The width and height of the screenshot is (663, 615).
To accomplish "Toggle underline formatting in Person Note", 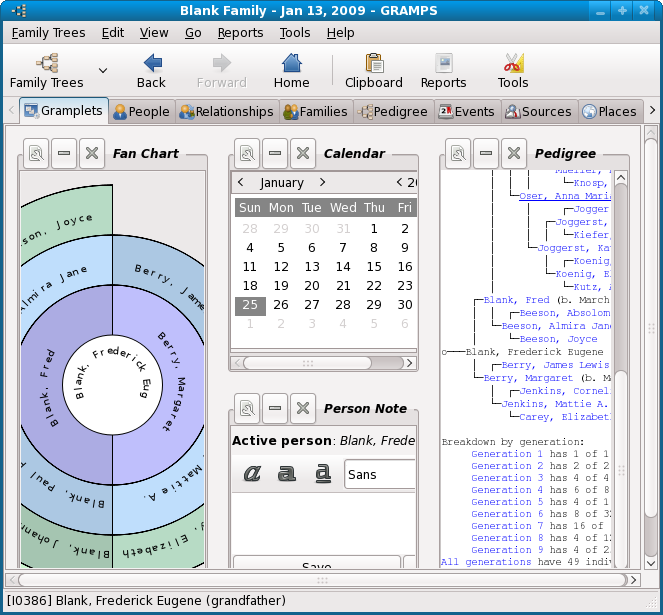I will (x=323, y=473).
